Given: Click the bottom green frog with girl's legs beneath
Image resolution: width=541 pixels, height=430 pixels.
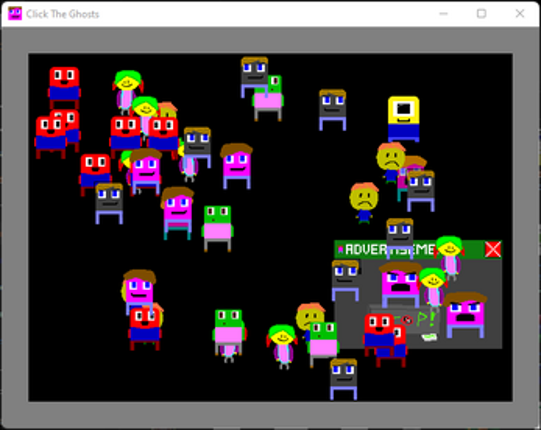Looking at the screenshot, I should (228, 332).
